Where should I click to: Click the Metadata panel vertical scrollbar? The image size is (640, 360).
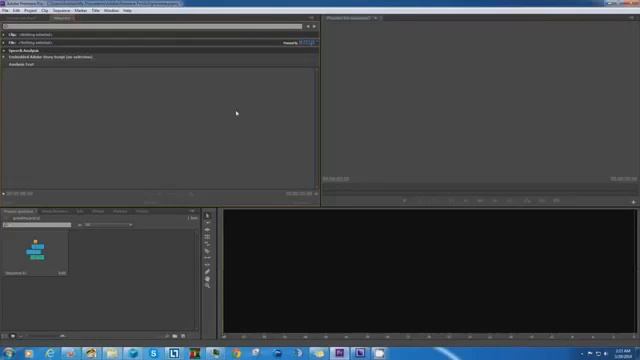(x=316, y=128)
